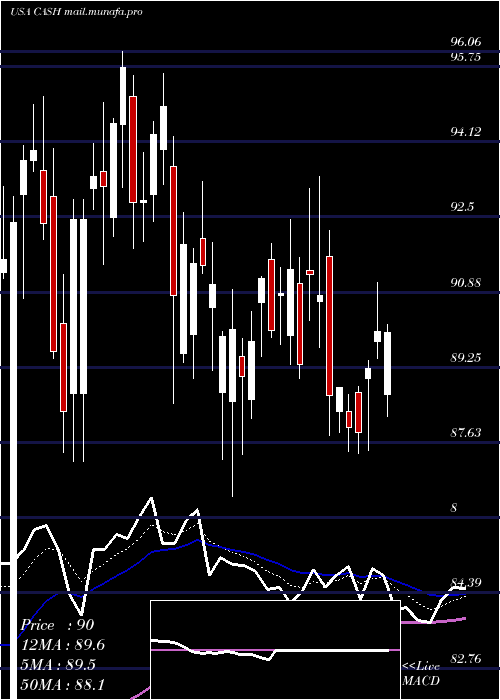Click the 92.5 price level label

(462, 208)
